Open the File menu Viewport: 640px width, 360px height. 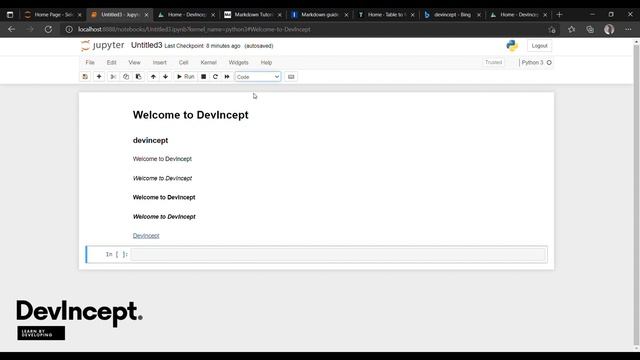coord(90,62)
